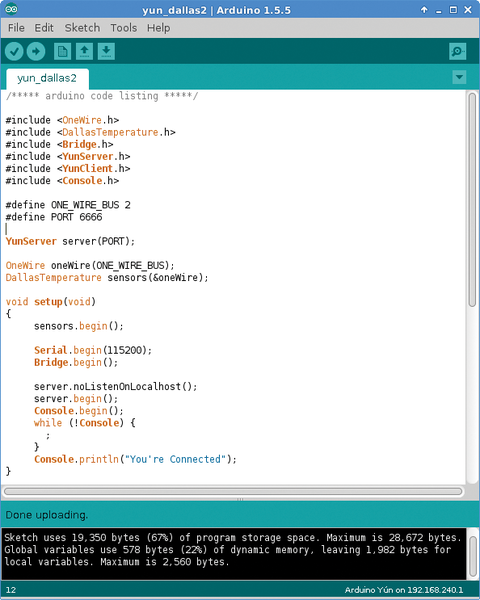The width and height of the screenshot is (480, 600).
Task: Click the Verify checkmark button
Action: click(x=15, y=51)
